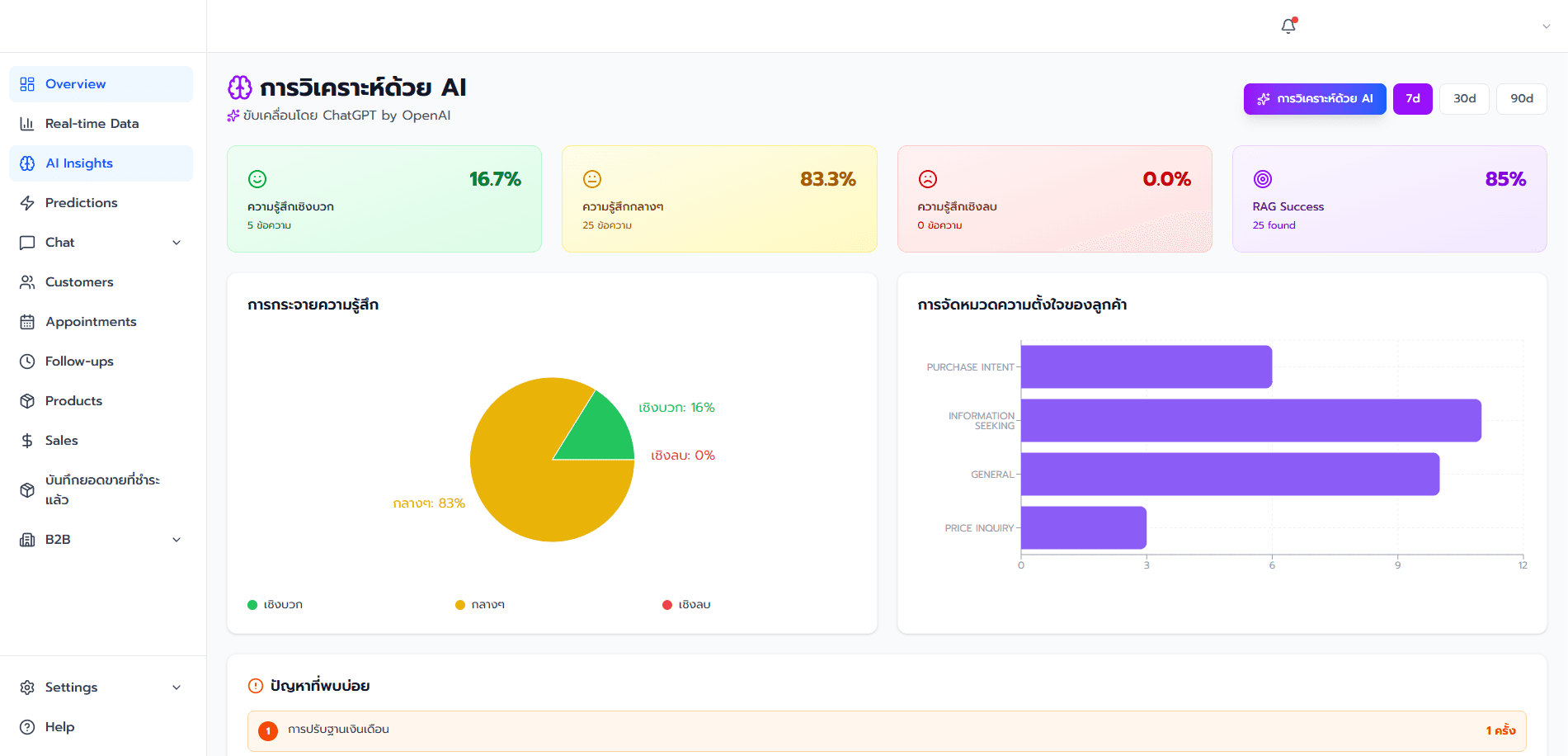Open the notification bell icon

click(1288, 26)
